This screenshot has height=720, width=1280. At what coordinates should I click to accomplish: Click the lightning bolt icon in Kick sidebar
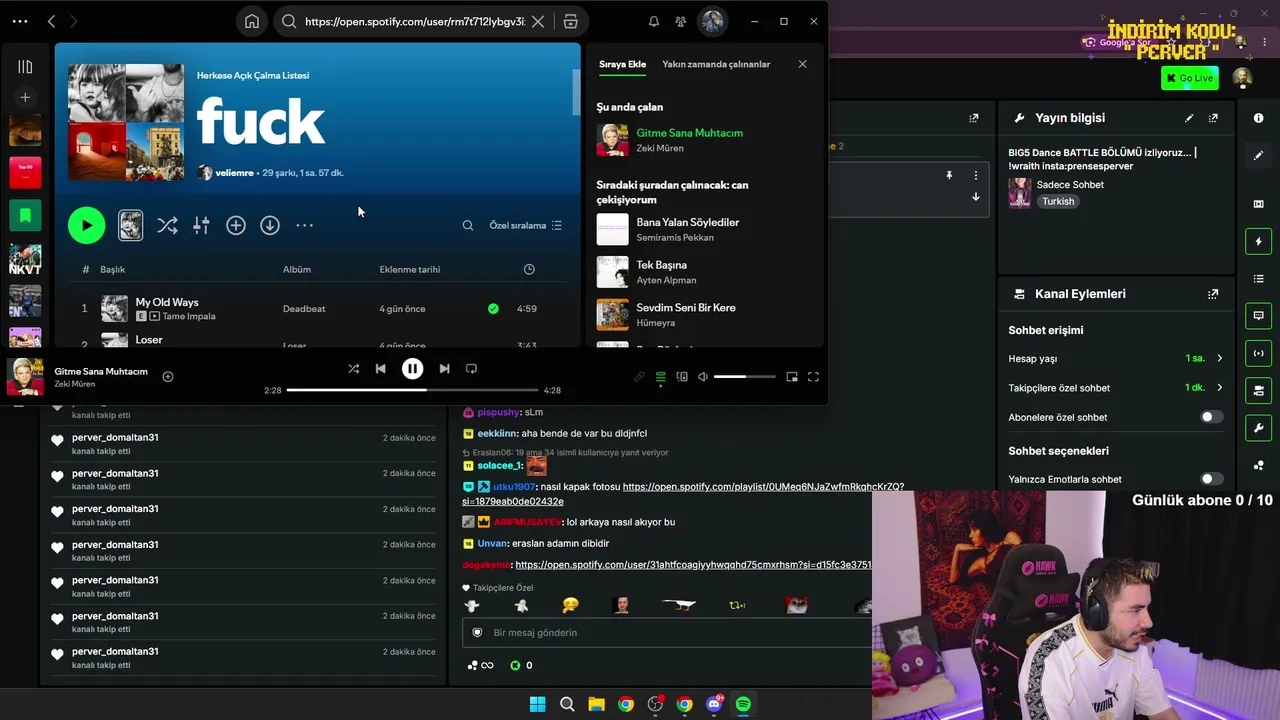pos(1258,241)
